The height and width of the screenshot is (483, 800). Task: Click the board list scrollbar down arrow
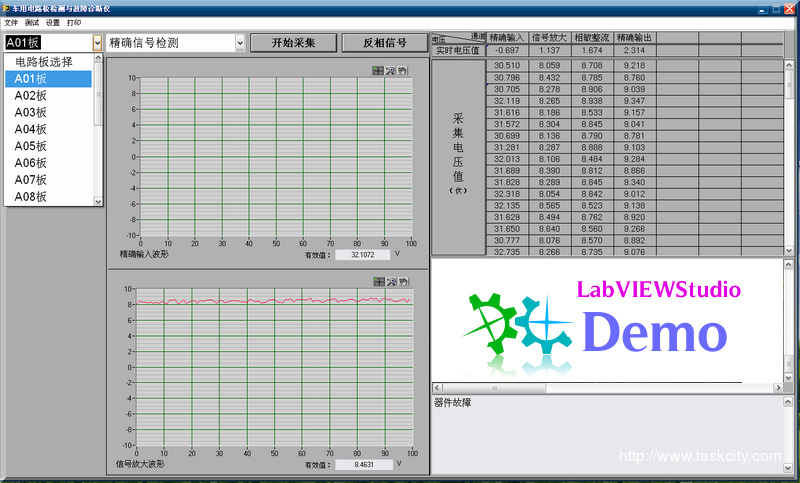tap(98, 201)
